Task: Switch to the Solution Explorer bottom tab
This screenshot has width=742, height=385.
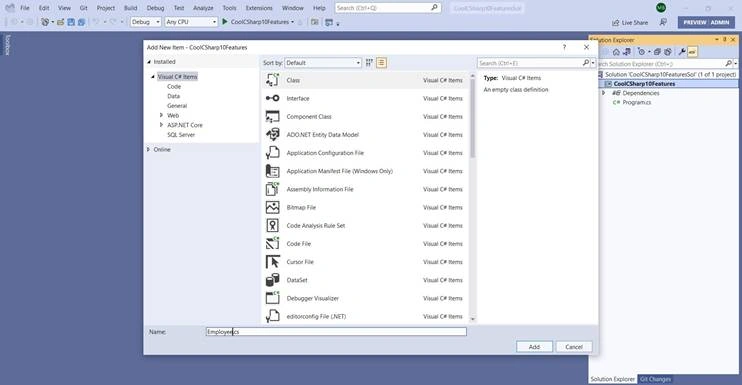Action: (612, 379)
